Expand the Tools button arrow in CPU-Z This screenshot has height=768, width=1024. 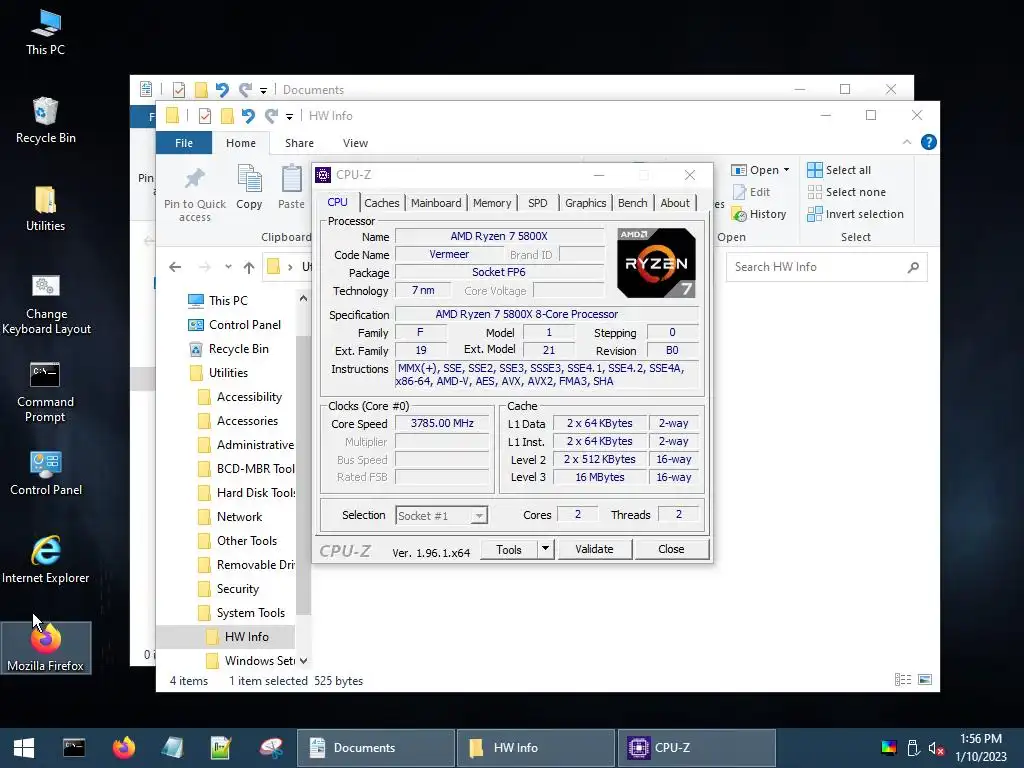[x=545, y=549]
